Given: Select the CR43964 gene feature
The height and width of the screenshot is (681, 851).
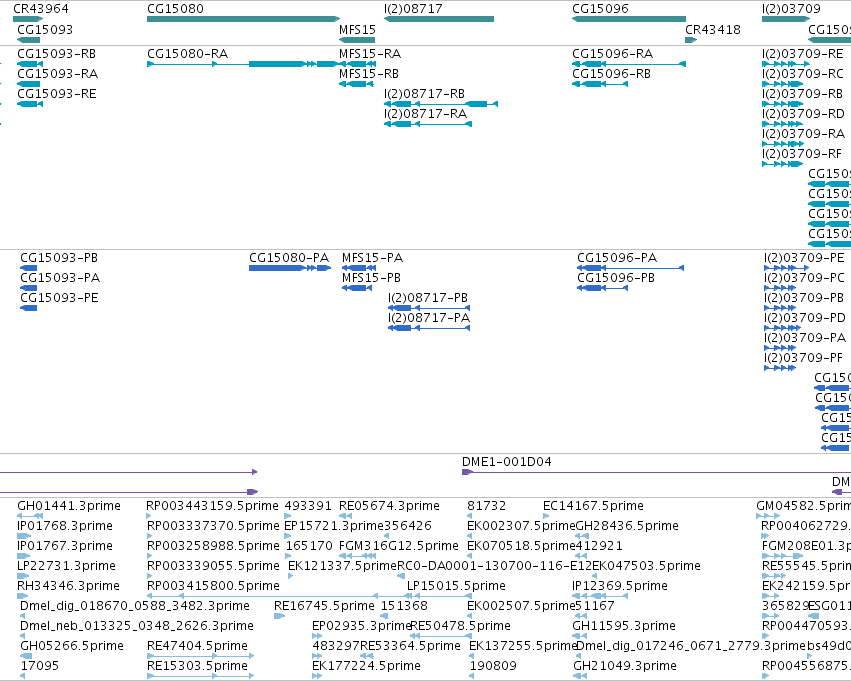Looking at the screenshot, I should (28, 19).
